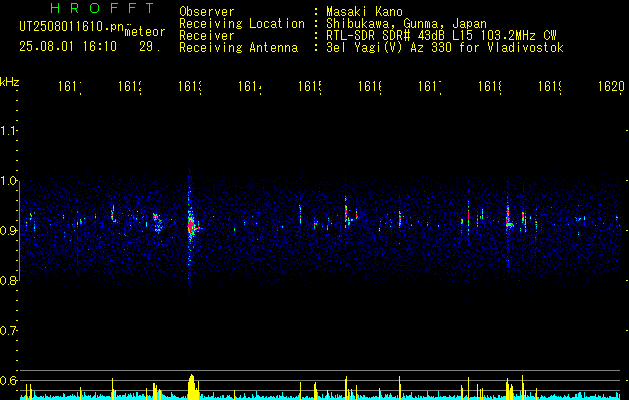Click the 0.7 frequency axis label
The width and height of the screenshot is (629, 400).
coord(8,331)
